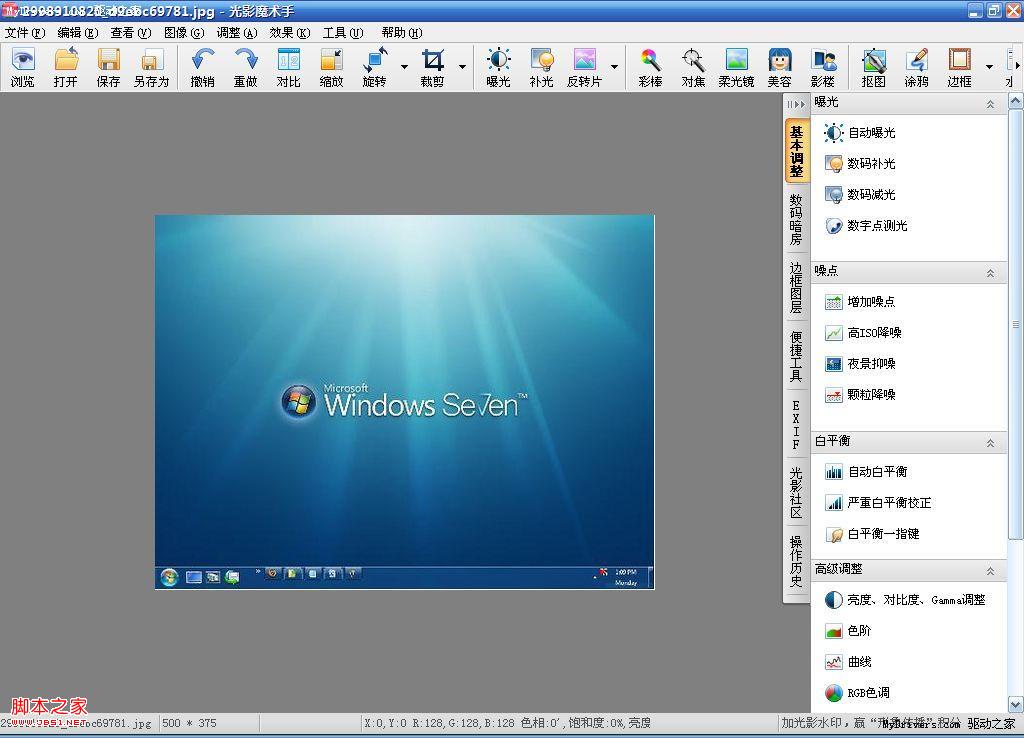
Task: Click 数码减光 in the side panel
Action: pos(860,195)
